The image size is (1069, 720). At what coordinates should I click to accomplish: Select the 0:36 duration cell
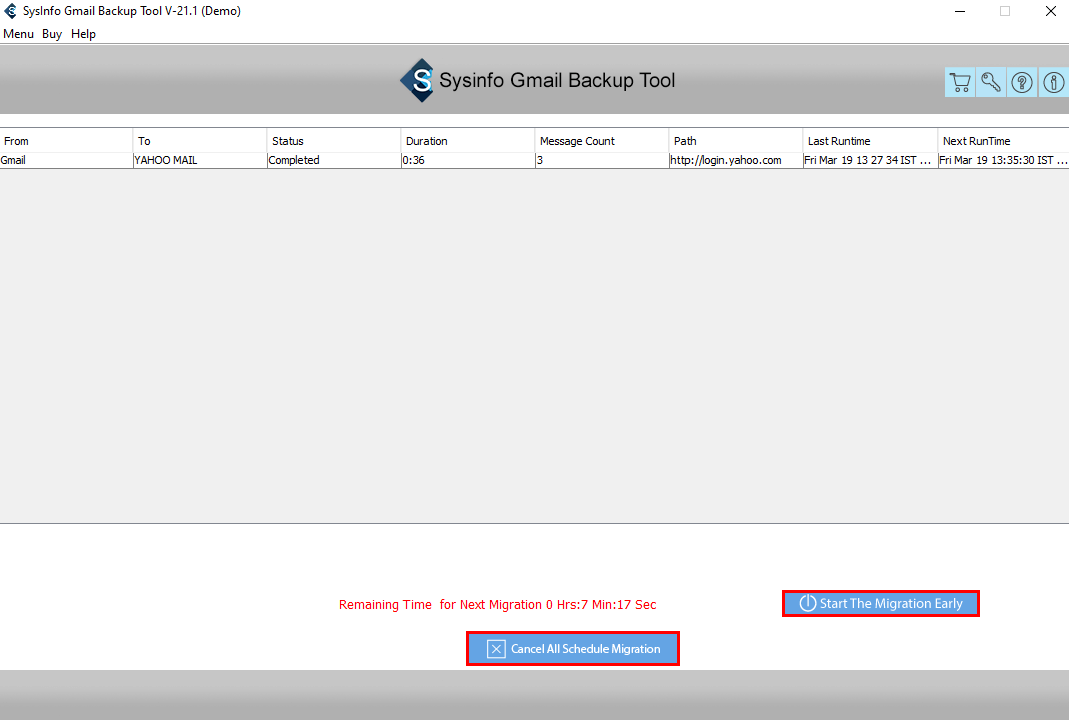pos(468,160)
